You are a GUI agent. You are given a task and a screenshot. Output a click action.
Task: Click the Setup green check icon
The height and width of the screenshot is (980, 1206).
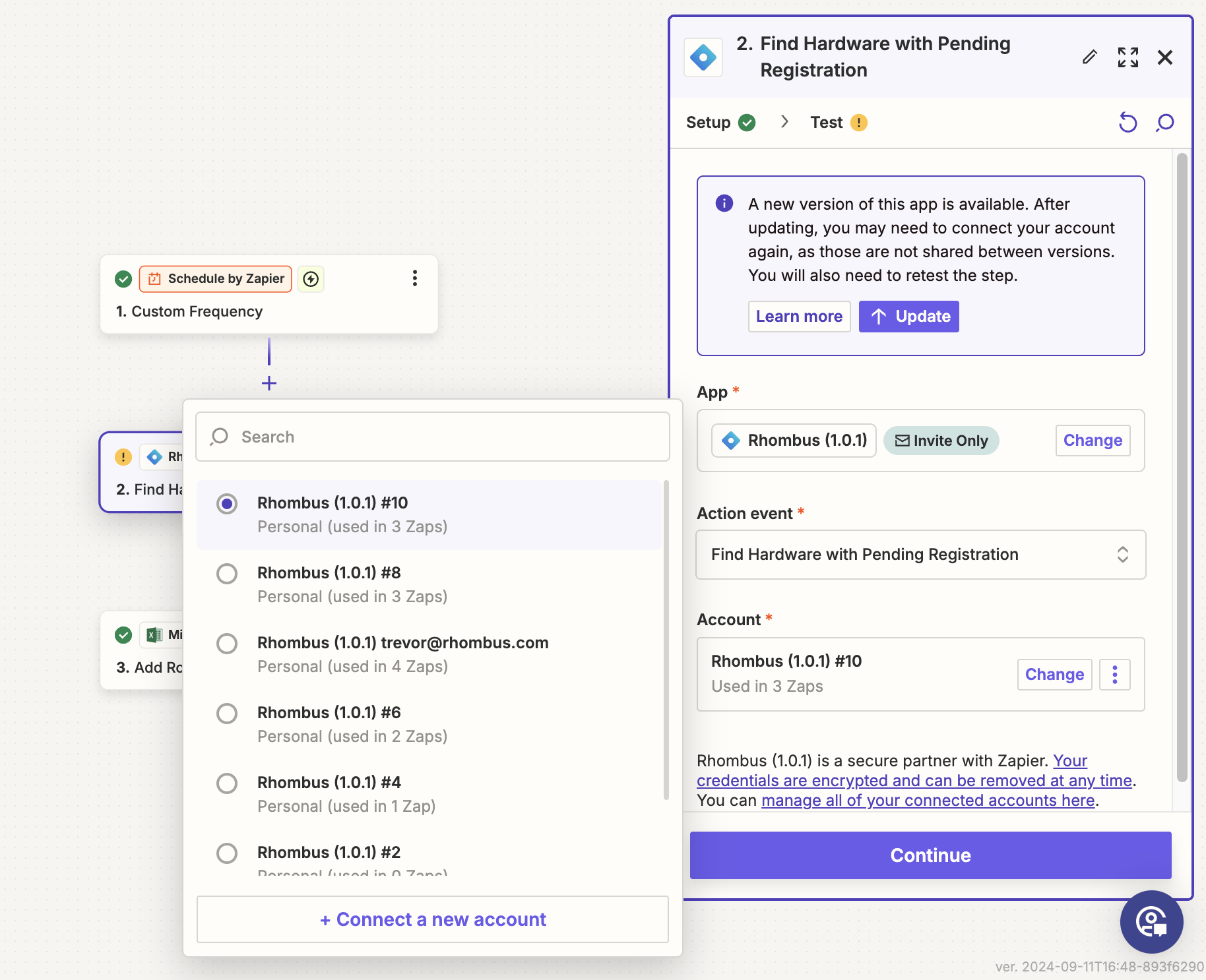[x=747, y=123]
